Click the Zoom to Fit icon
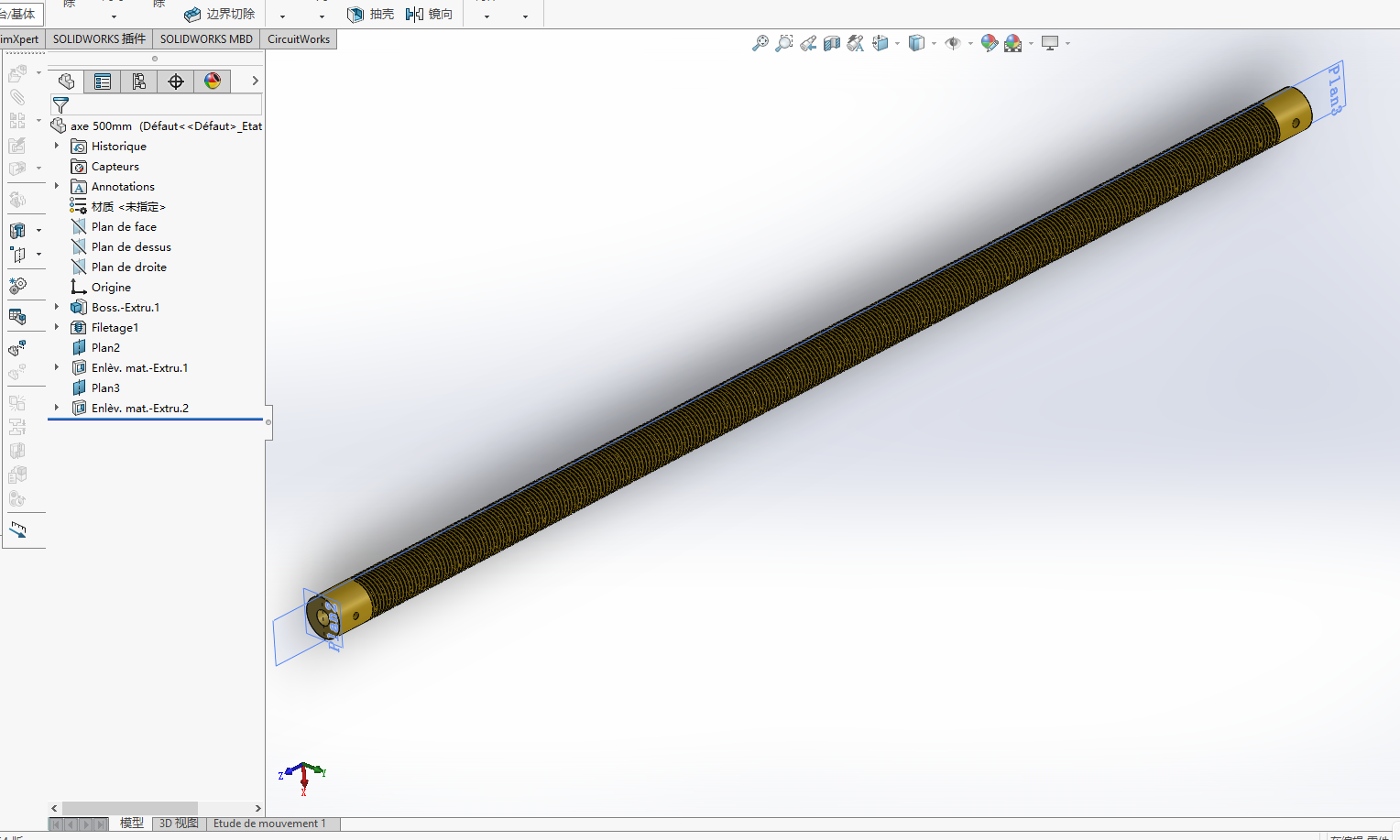This screenshot has width=1400, height=840. click(760, 43)
